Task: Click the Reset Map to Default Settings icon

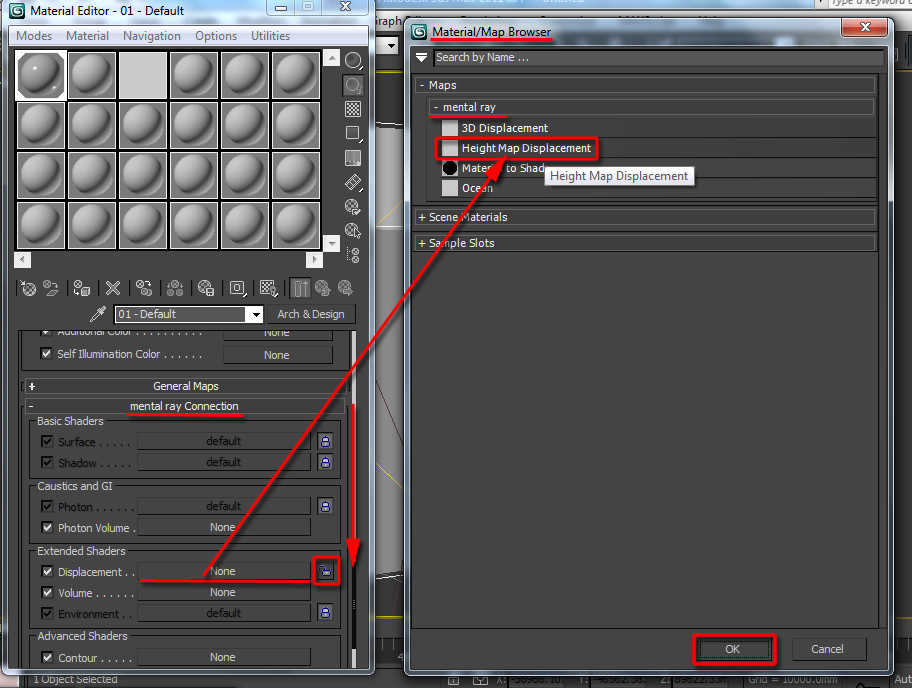Action: point(112,288)
